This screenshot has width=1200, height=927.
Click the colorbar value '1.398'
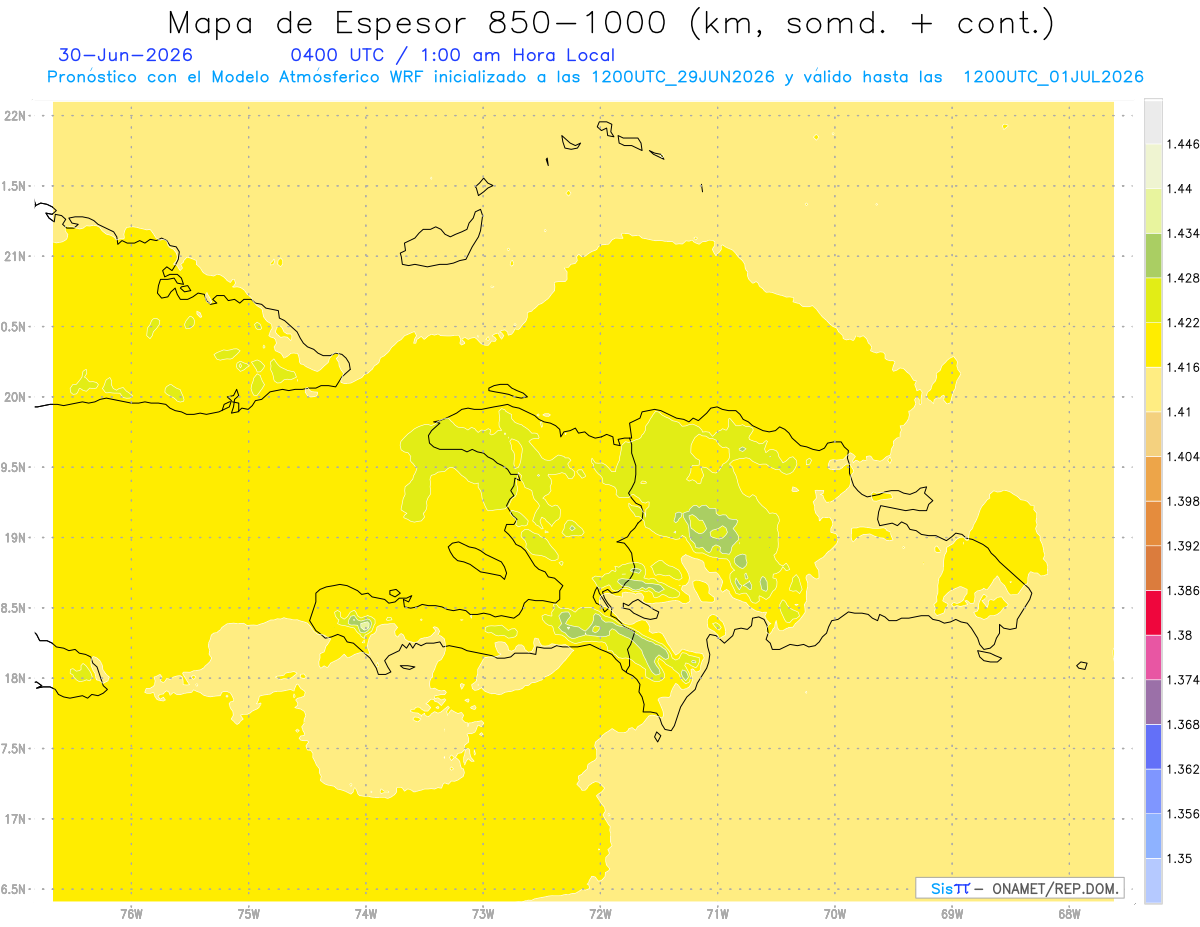[1183, 501]
